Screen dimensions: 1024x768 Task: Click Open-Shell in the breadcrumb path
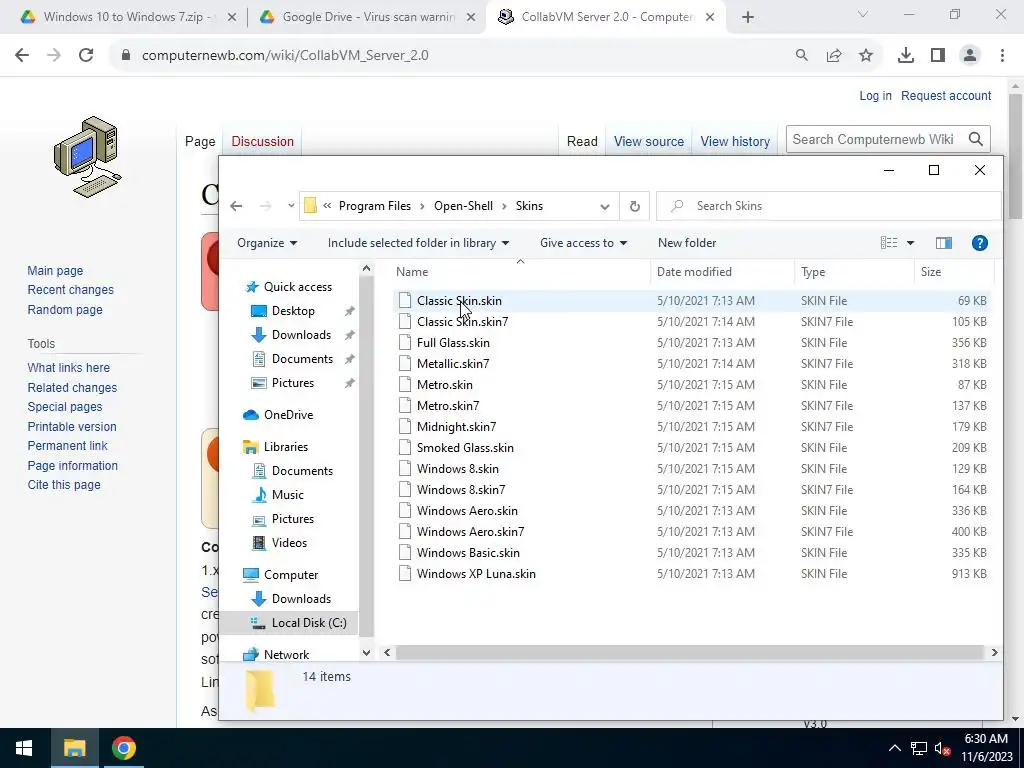pos(463,206)
